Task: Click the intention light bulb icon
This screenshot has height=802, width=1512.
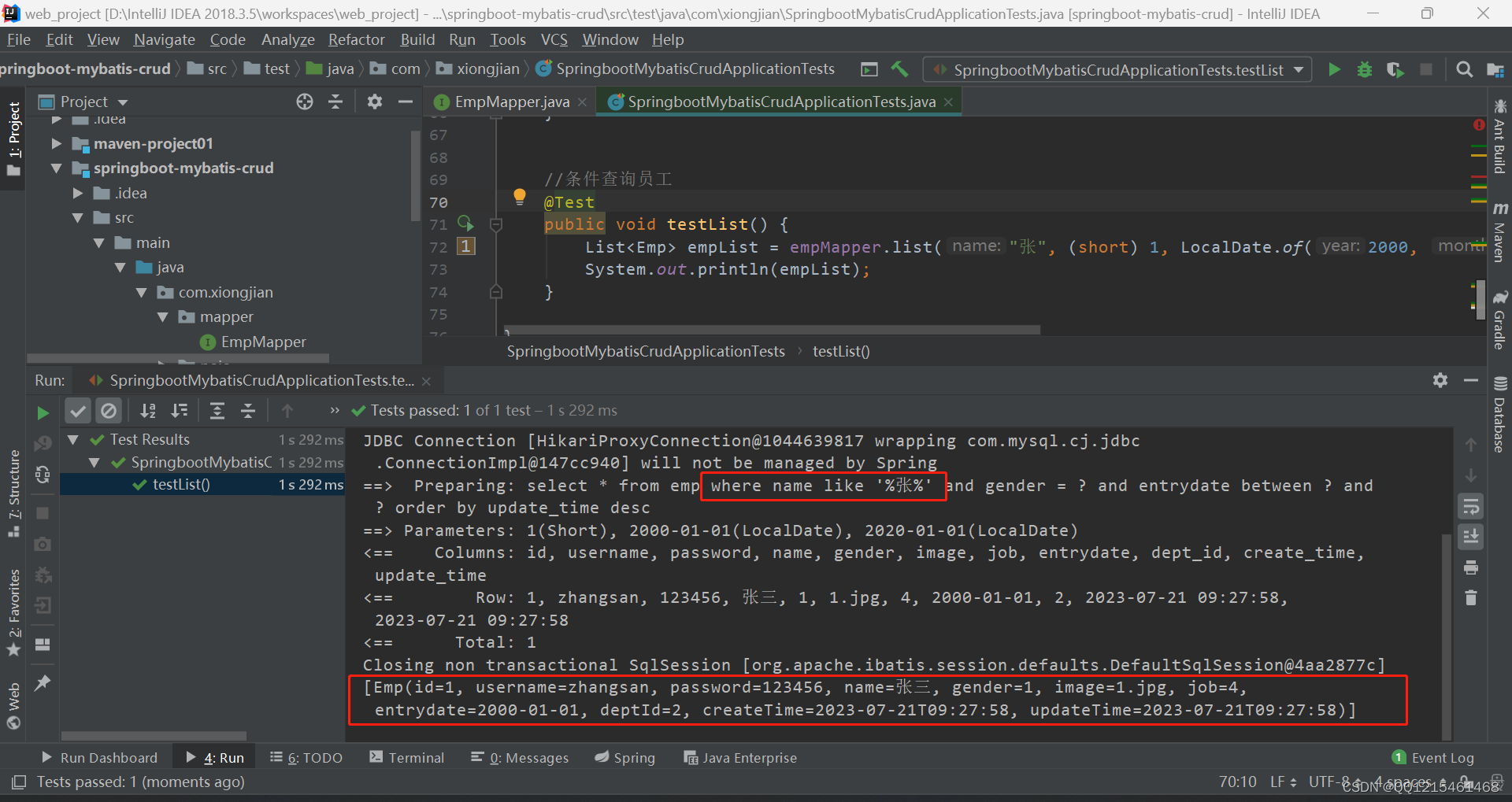Action: click(x=520, y=196)
